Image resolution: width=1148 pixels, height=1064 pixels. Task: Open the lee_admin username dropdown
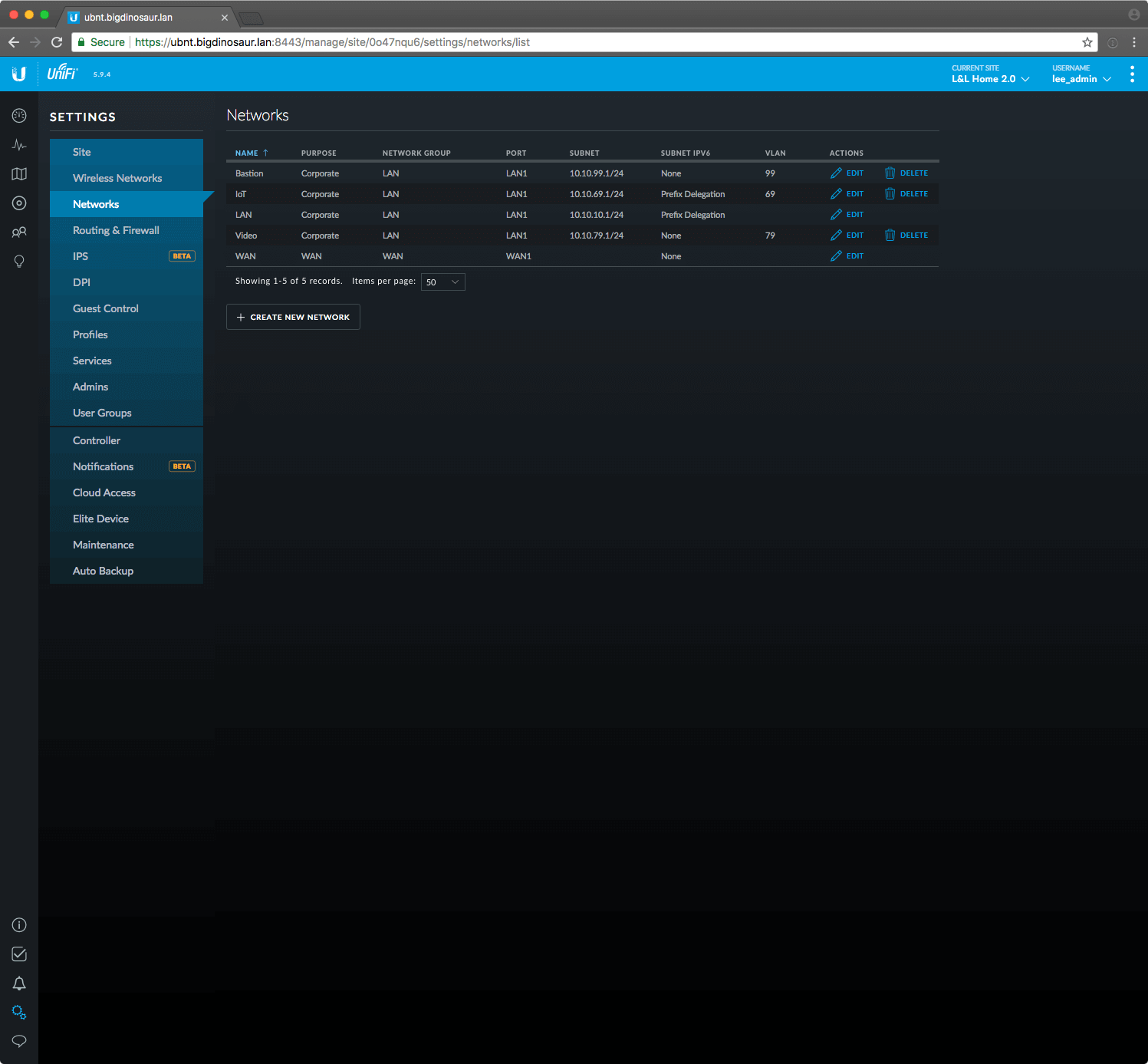pos(1081,79)
